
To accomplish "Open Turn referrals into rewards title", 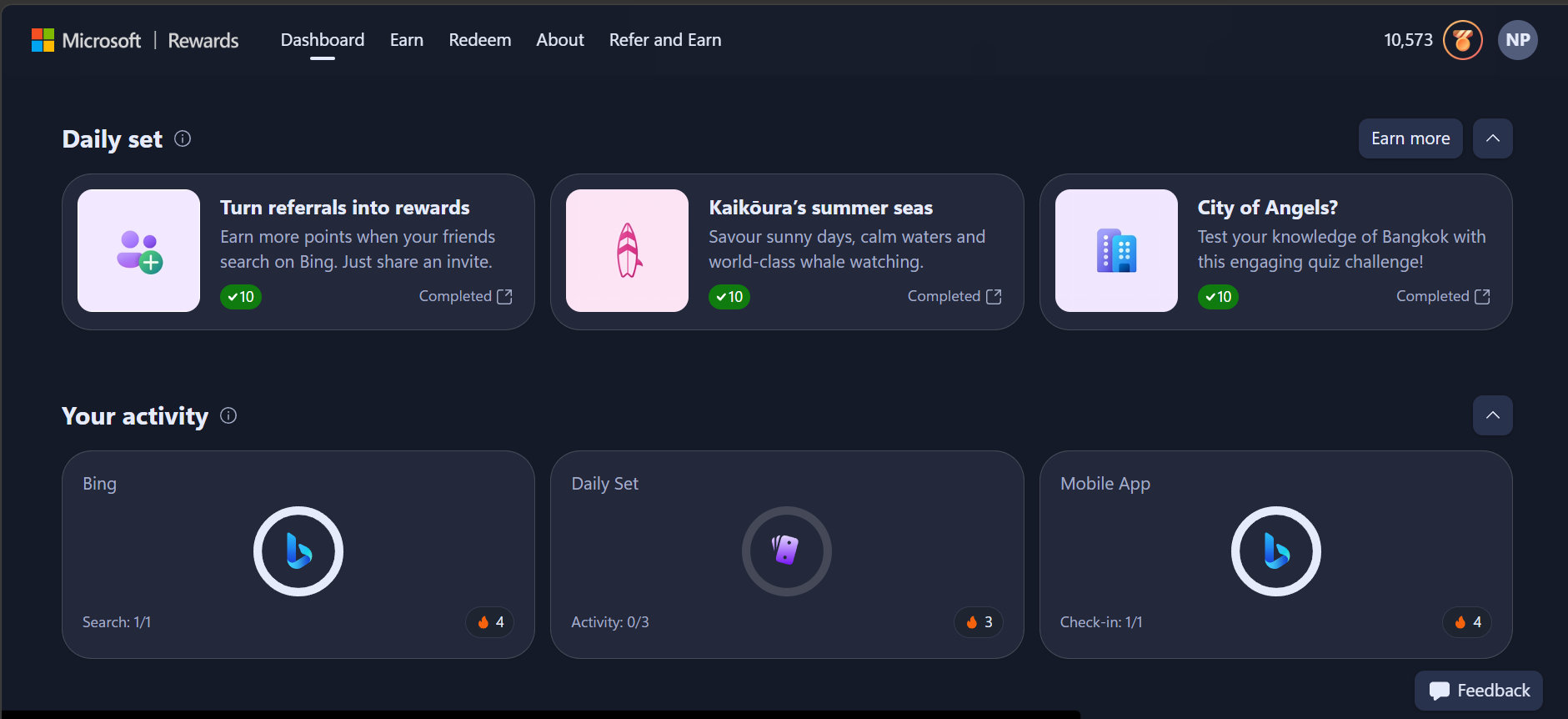I will 345,208.
